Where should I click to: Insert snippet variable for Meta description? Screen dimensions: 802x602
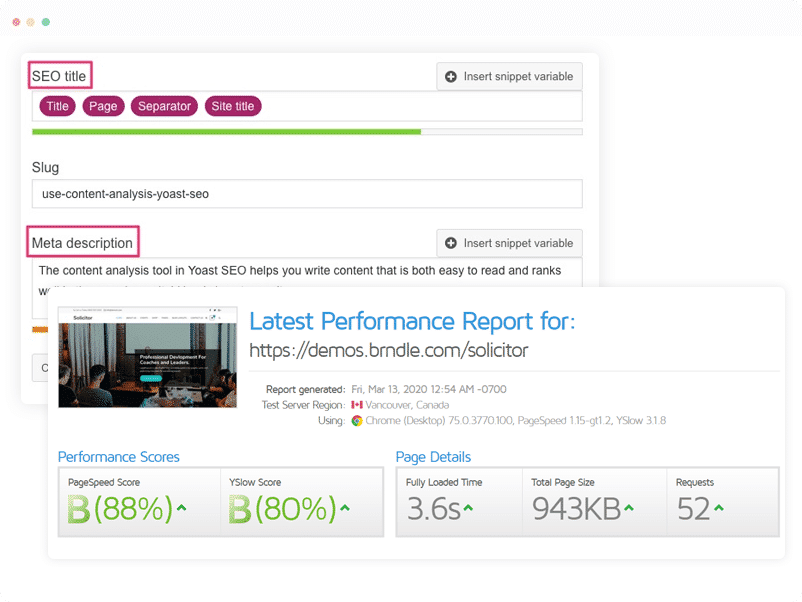509,243
